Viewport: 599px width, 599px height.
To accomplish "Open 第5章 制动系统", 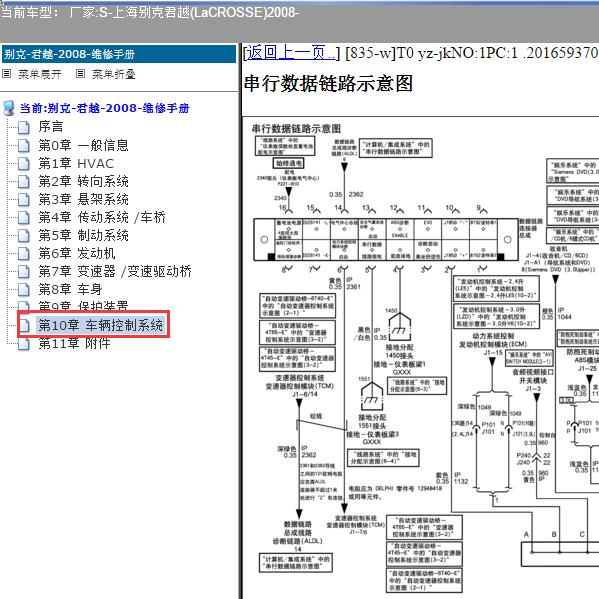I will [x=83, y=235].
